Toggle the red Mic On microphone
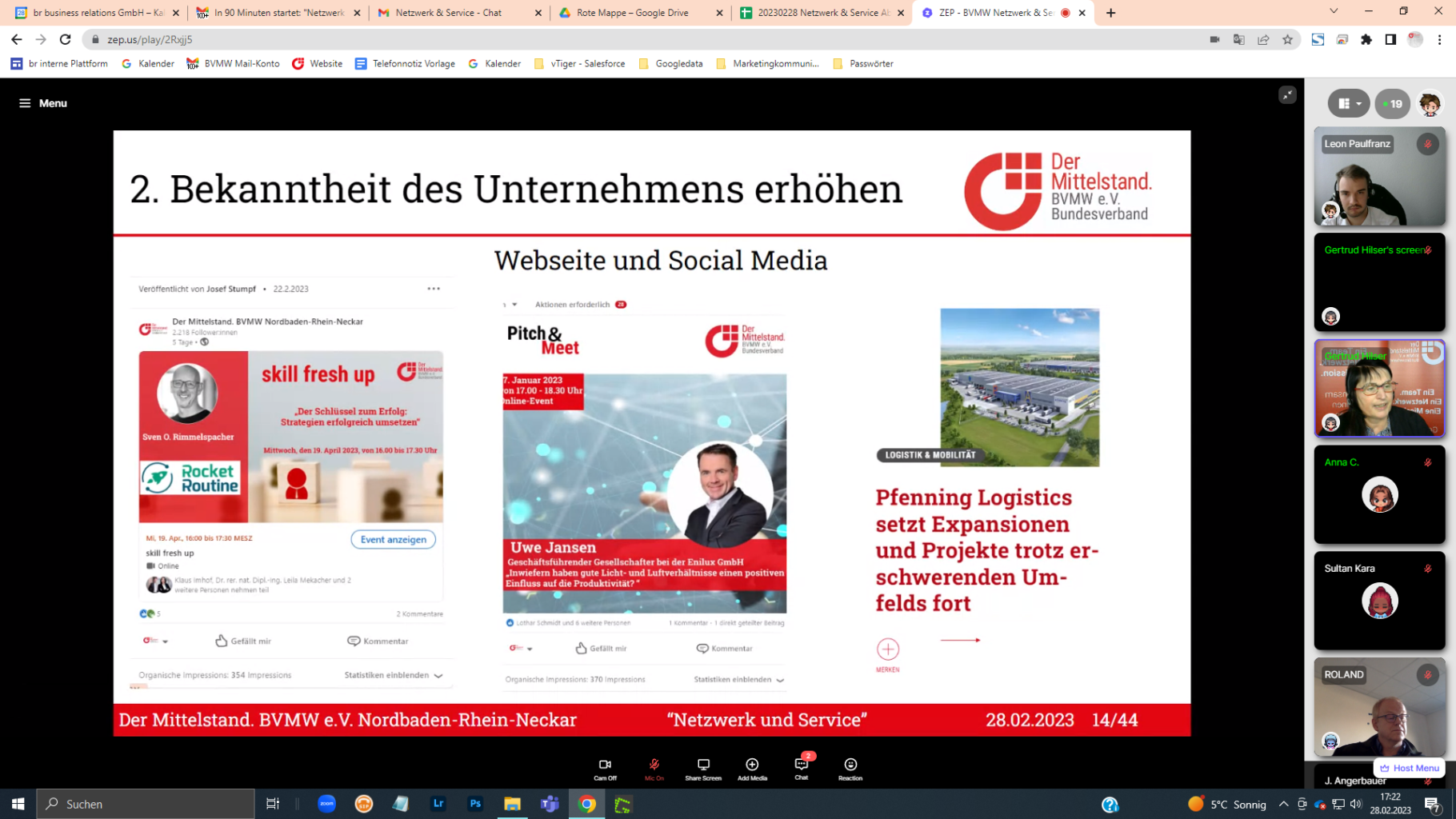 (654, 765)
